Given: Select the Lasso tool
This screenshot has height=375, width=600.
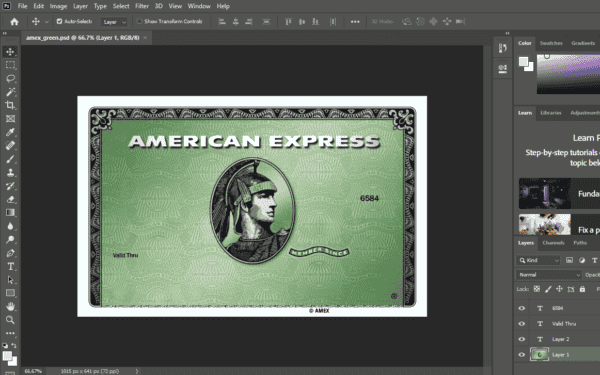Looking at the screenshot, I should [10, 78].
